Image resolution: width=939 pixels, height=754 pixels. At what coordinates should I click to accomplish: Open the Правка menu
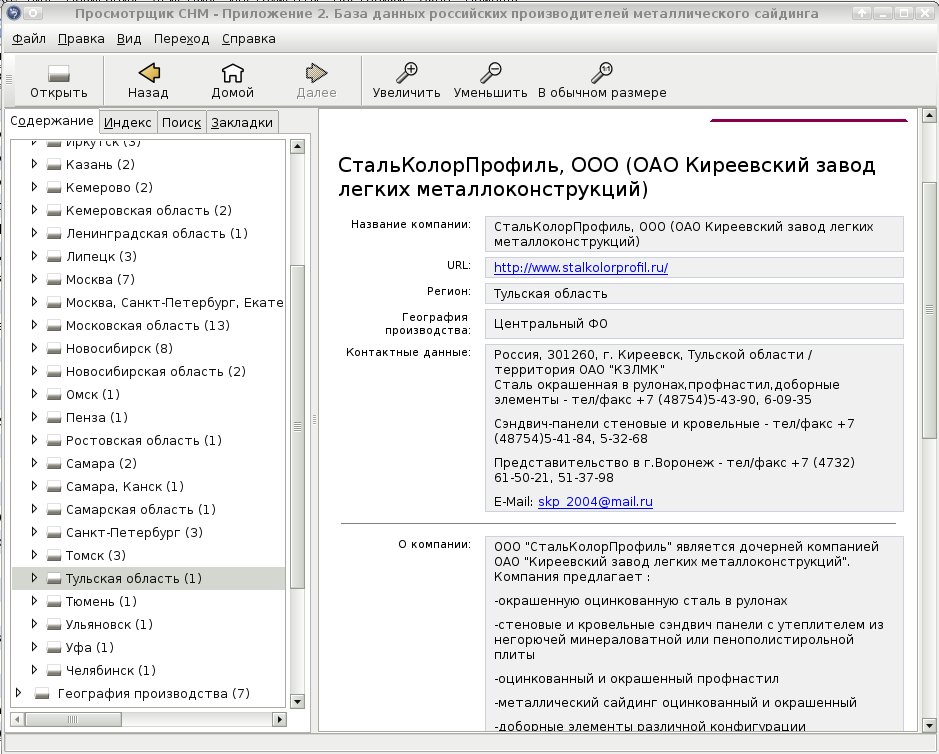coord(81,39)
